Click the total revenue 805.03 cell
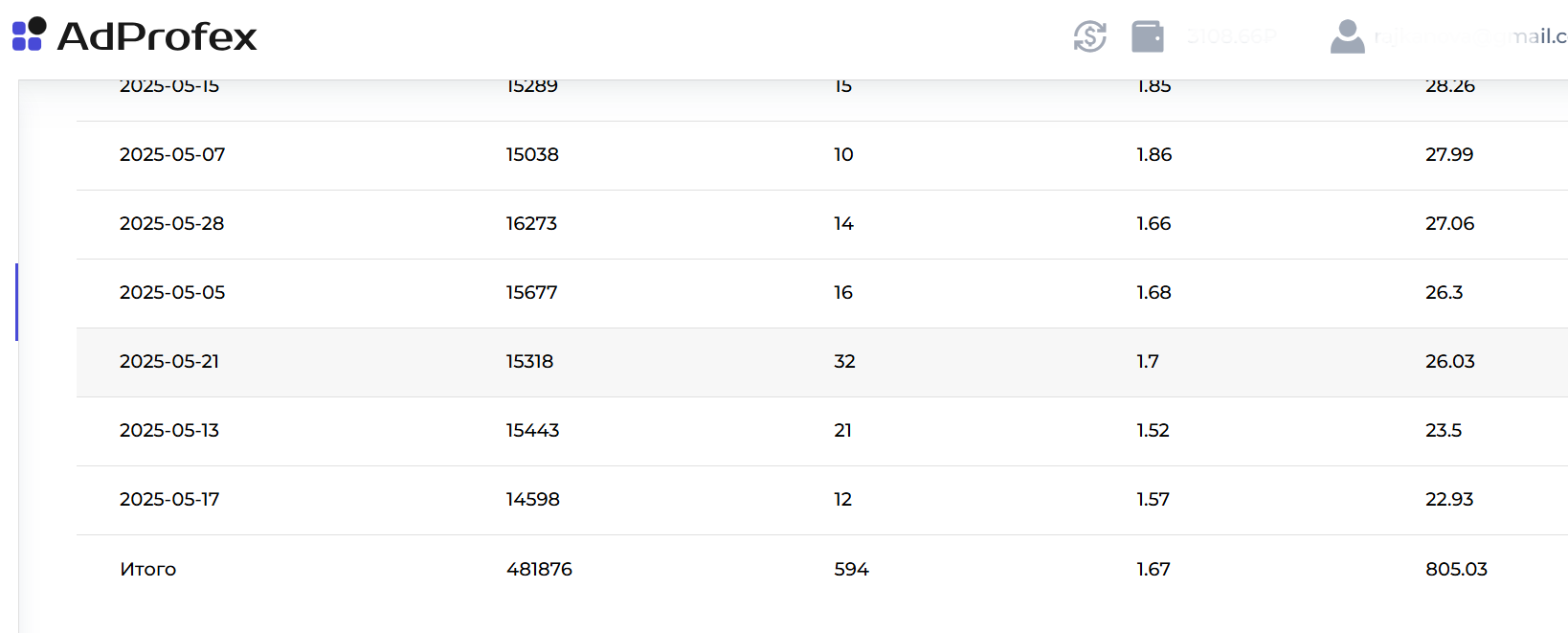 1456,569
